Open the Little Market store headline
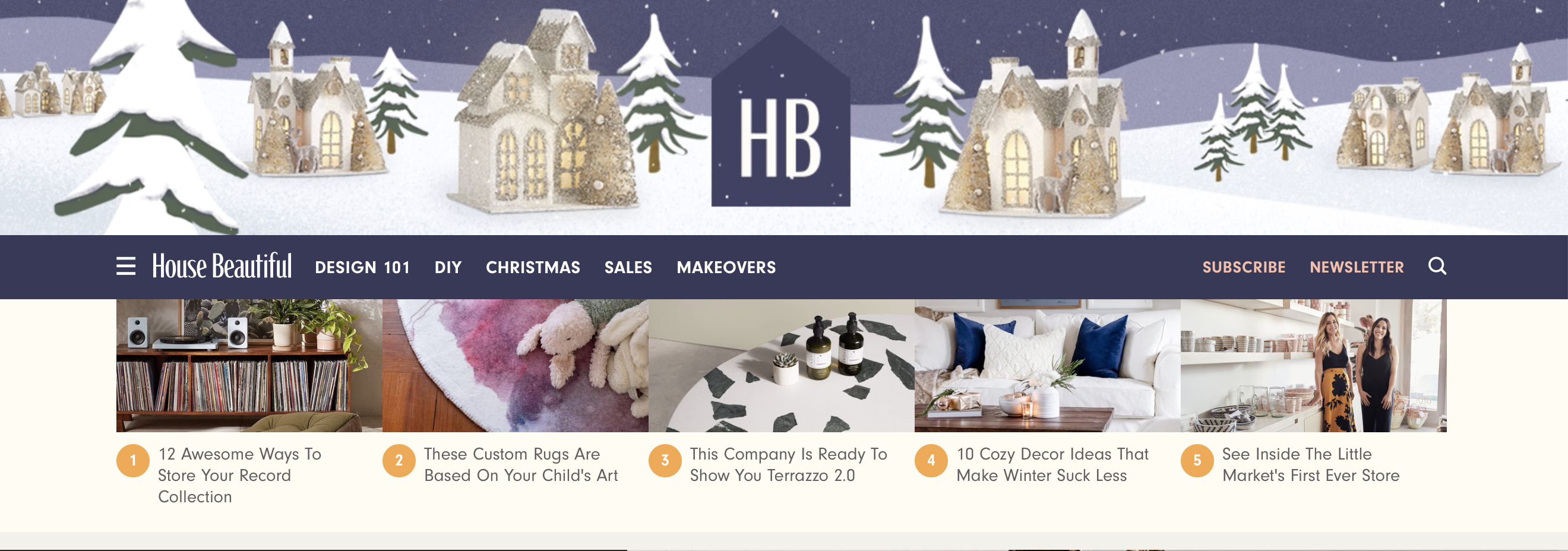This screenshot has height=551, width=1568. [x=1310, y=465]
